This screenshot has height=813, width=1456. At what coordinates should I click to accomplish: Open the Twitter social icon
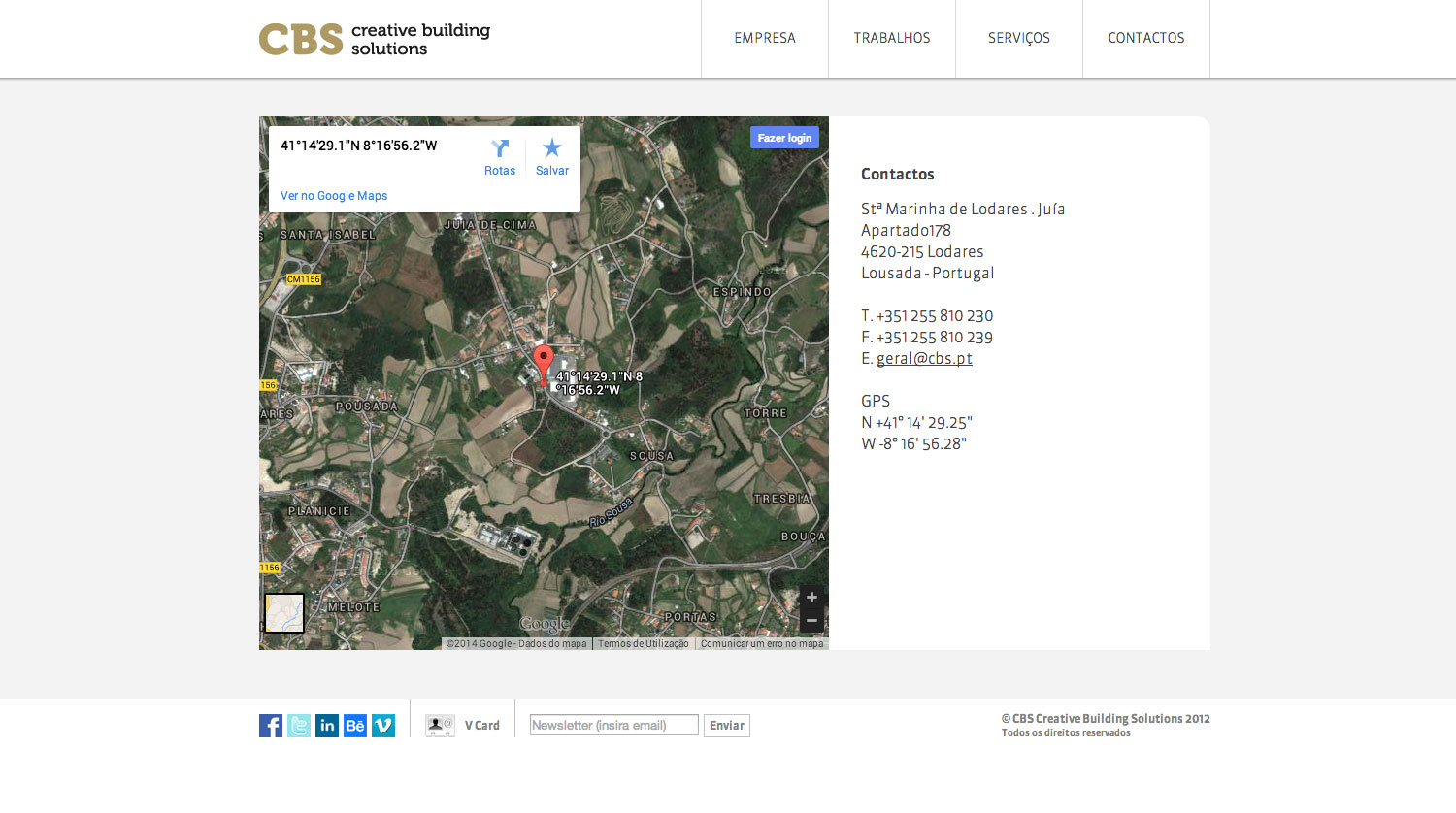298,725
